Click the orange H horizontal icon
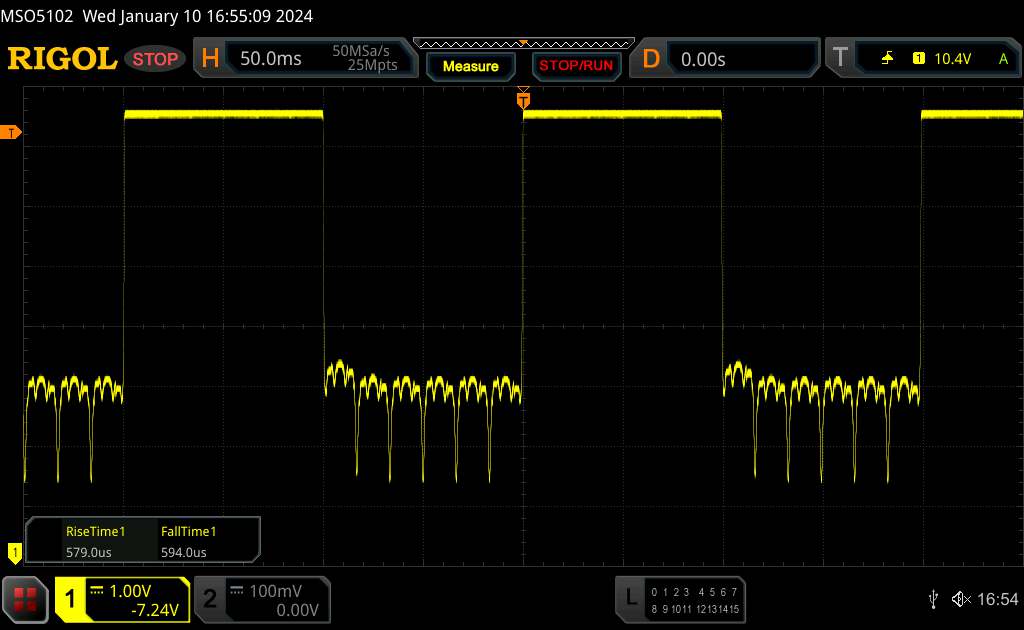This screenshot has width=1024, height=630. tap(210, 59)
